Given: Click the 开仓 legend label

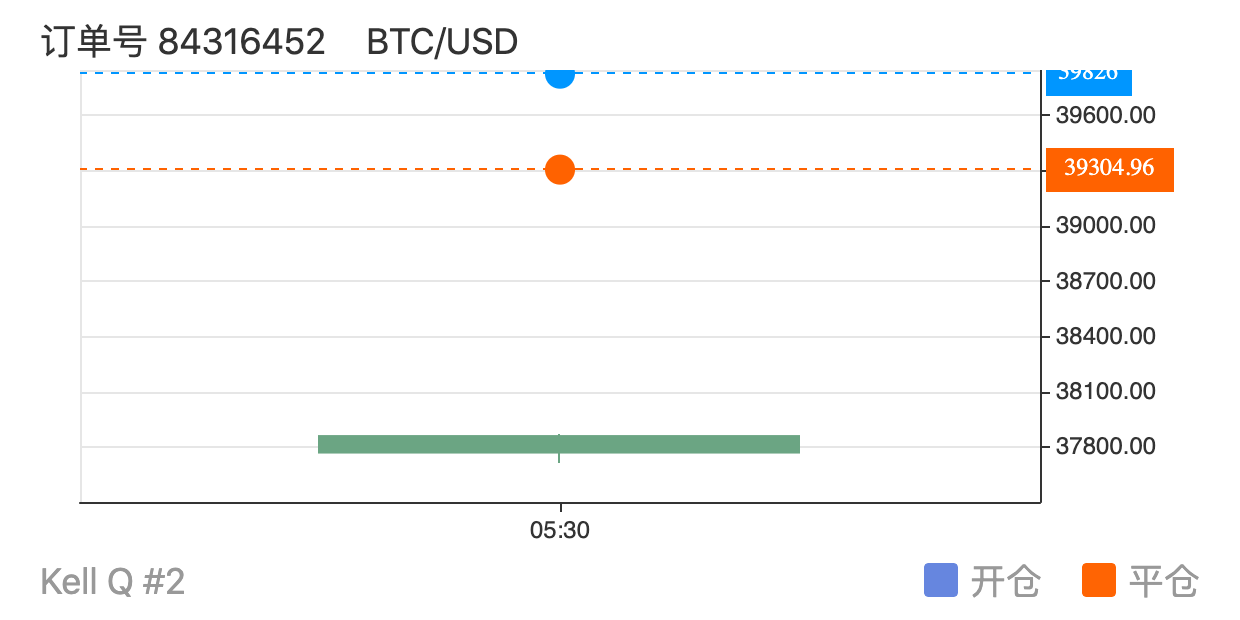Looking at the screenshot, I should [x=1006, y=581].
